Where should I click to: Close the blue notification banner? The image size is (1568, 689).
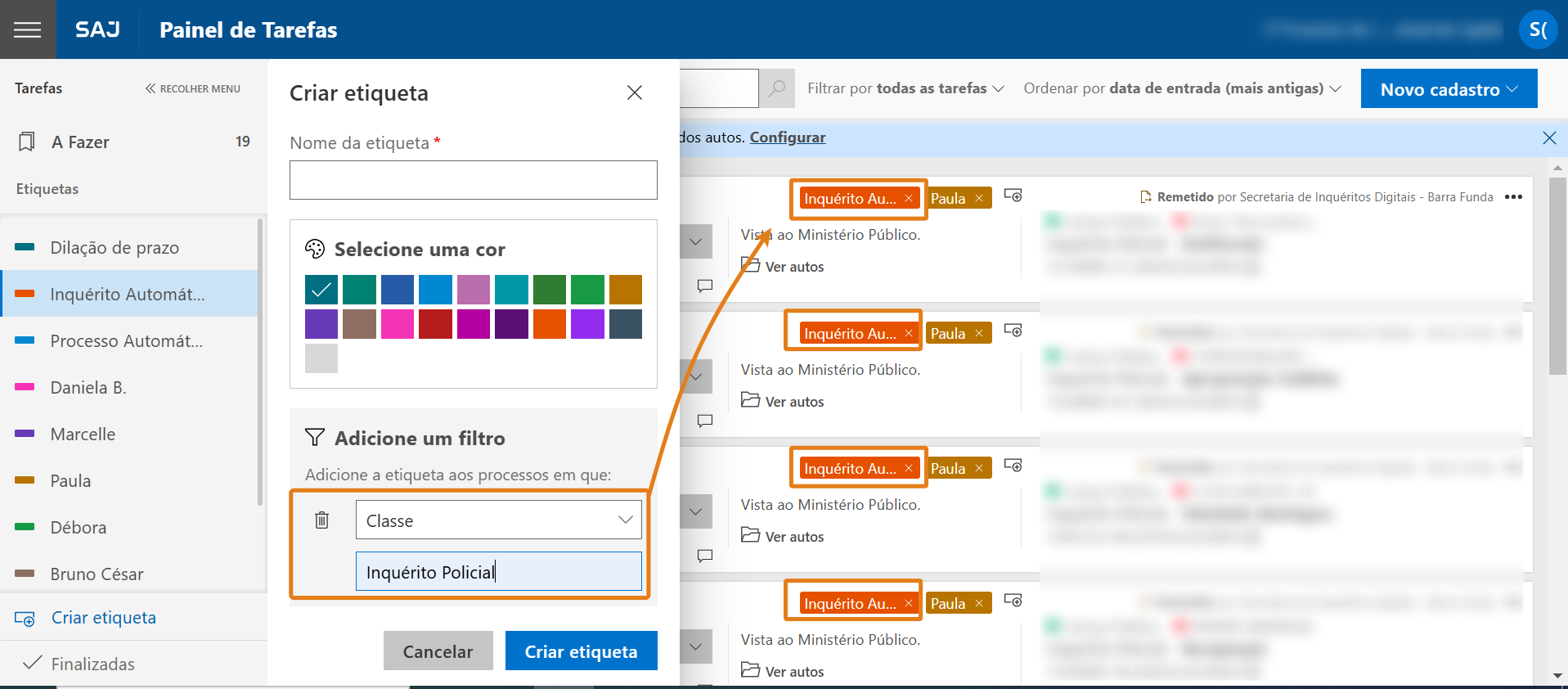pos(1548,137)
